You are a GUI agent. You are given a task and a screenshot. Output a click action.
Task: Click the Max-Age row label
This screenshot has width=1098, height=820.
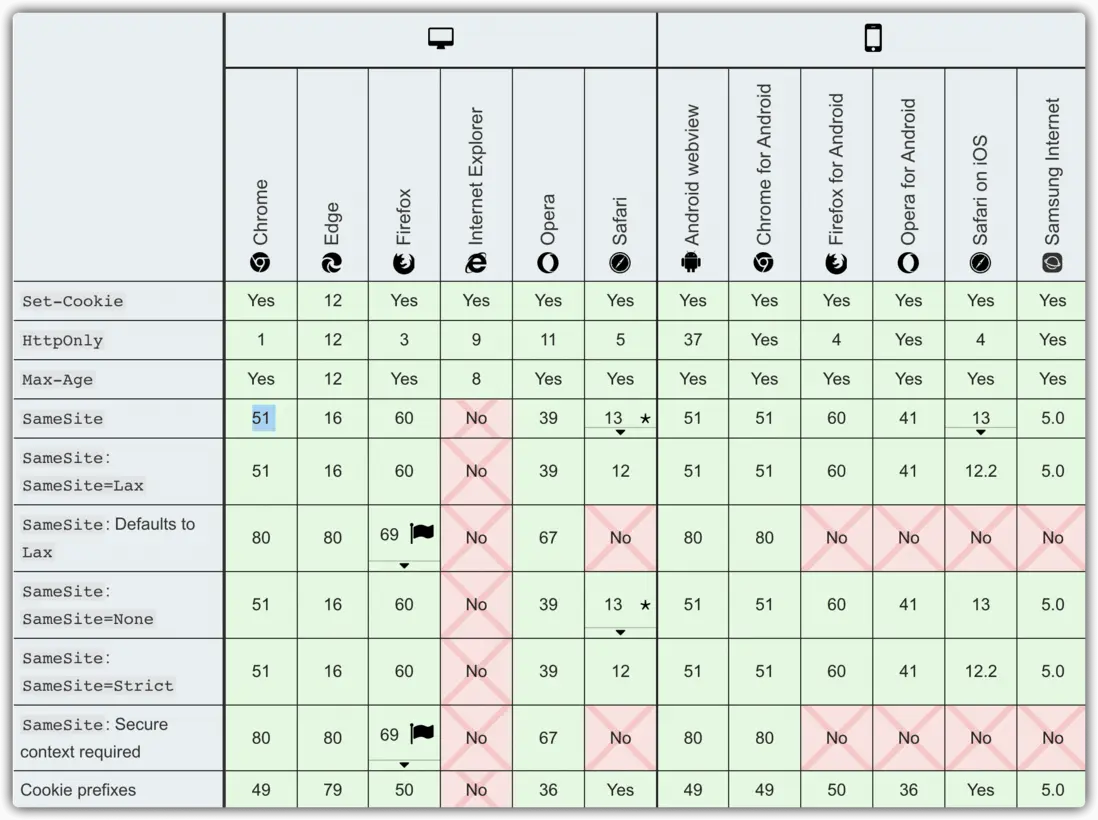coord(58,380)
